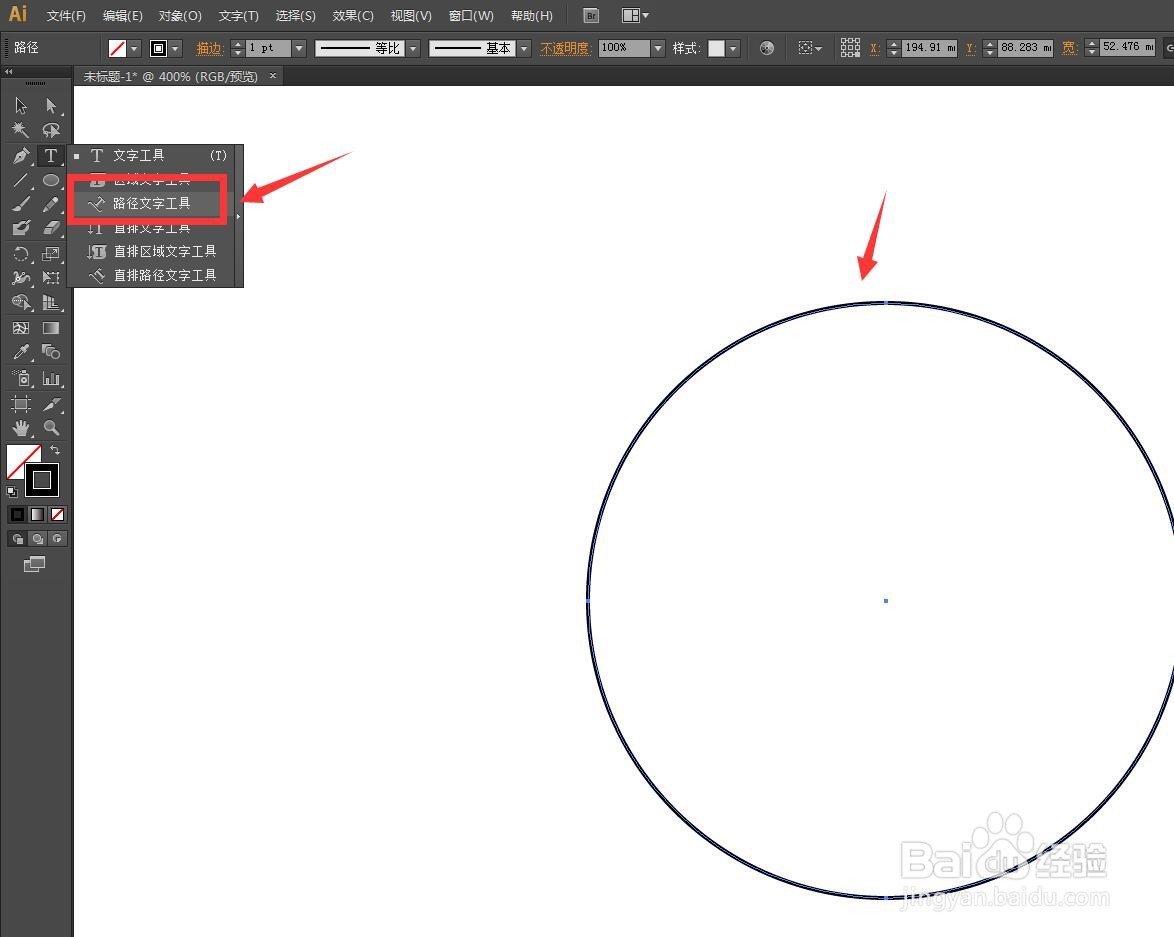Screen dimensions: 1174x937
Task: Select the Paintbrush tool
Action: (21, 204)
